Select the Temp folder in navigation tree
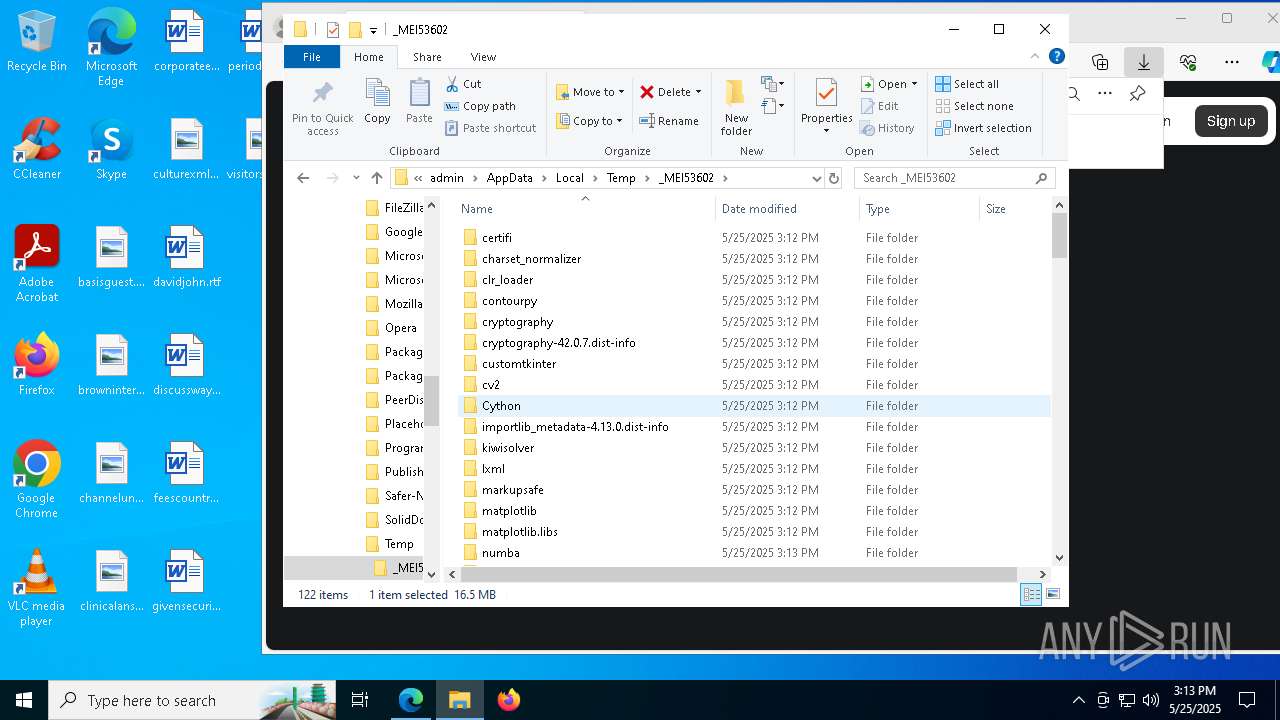This screenshot has height=720, width=1280. click(x=398, y=544)
